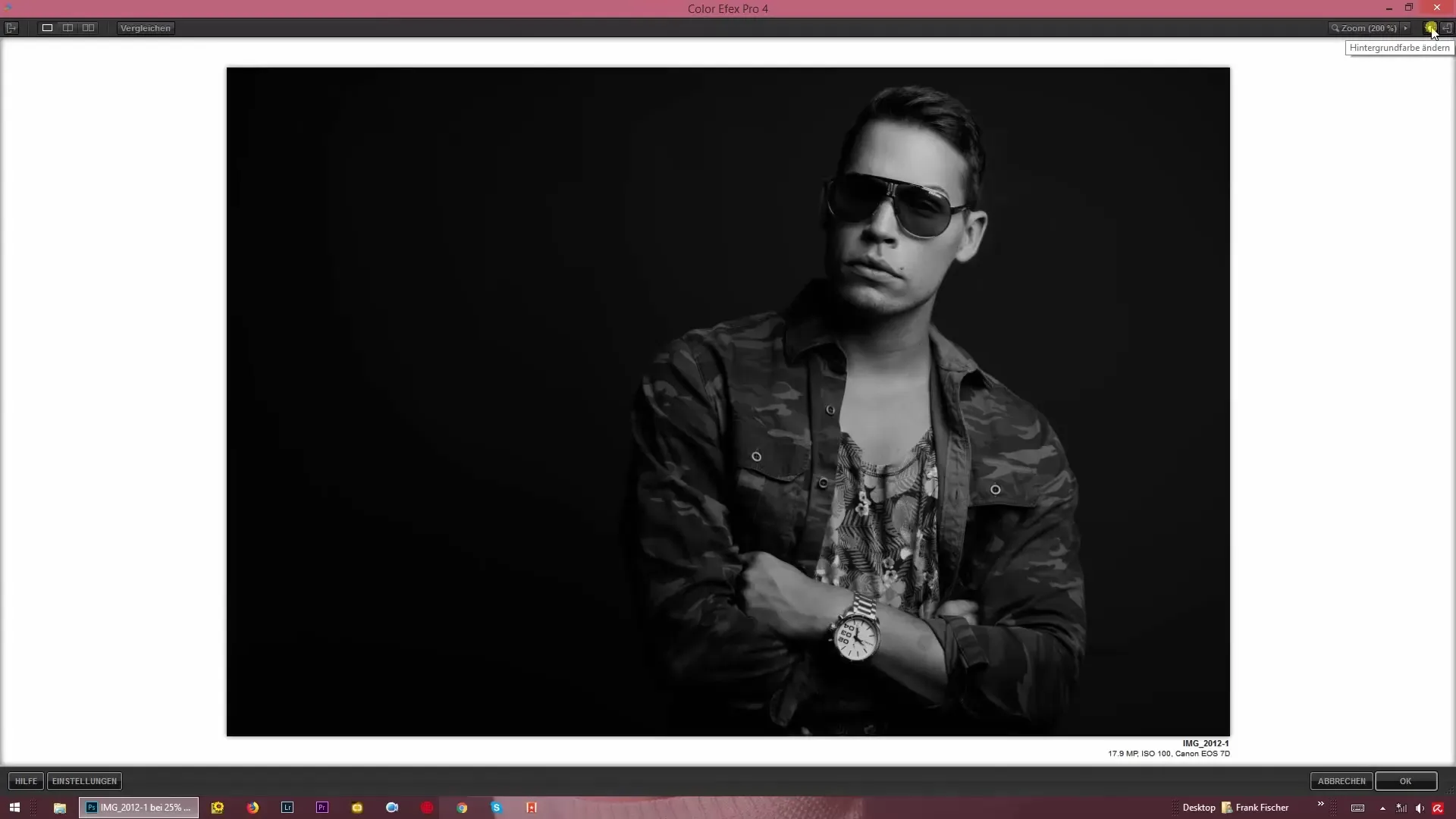1456x819 pixels.
Task: Open File Explorer from the taskbar
Action: 59,808
